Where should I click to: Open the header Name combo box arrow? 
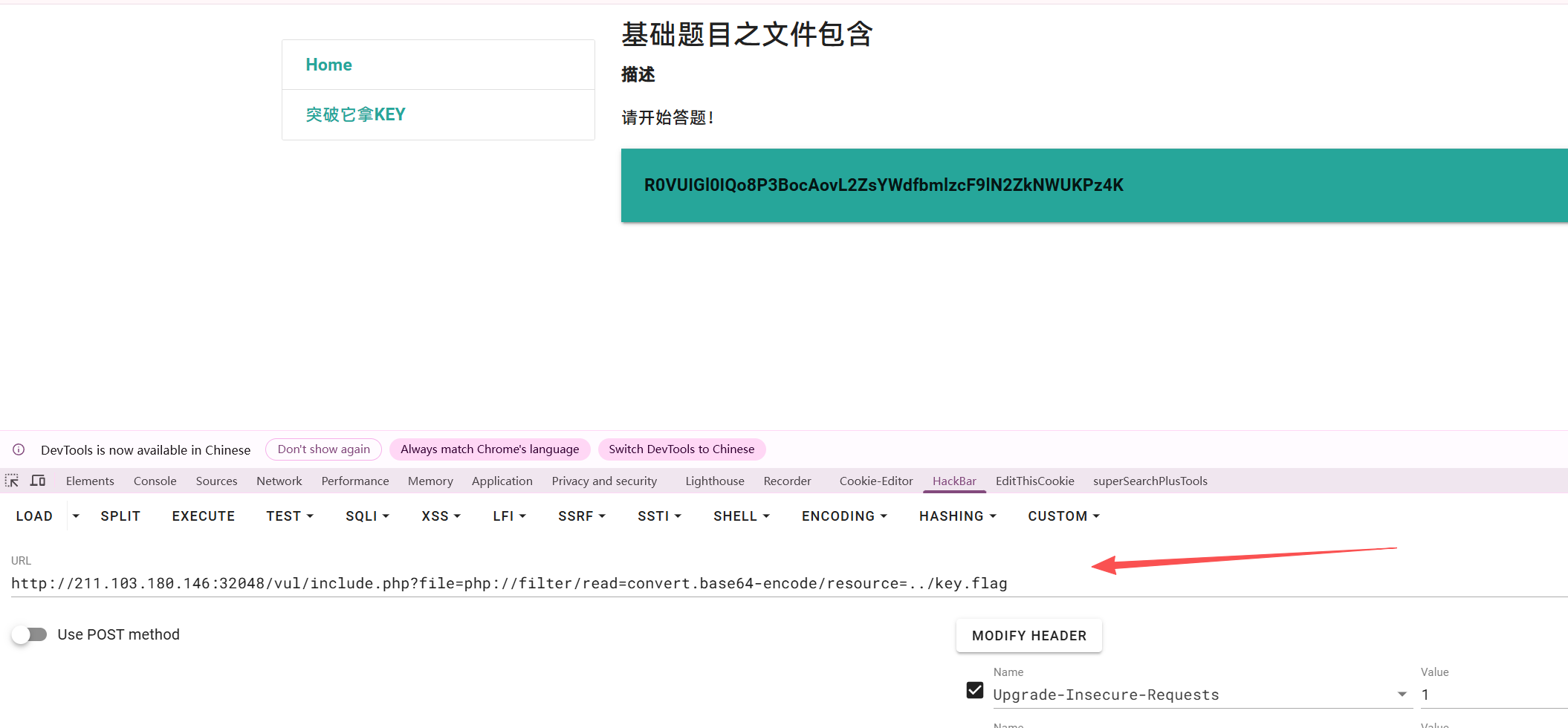pyautogui.click(x=1402, y=695)
